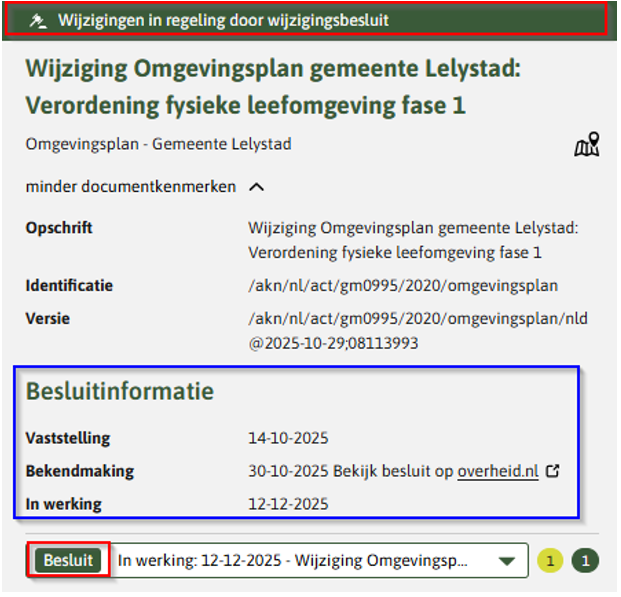Click the dropdown arrow of the version selector

pos(508,561)
